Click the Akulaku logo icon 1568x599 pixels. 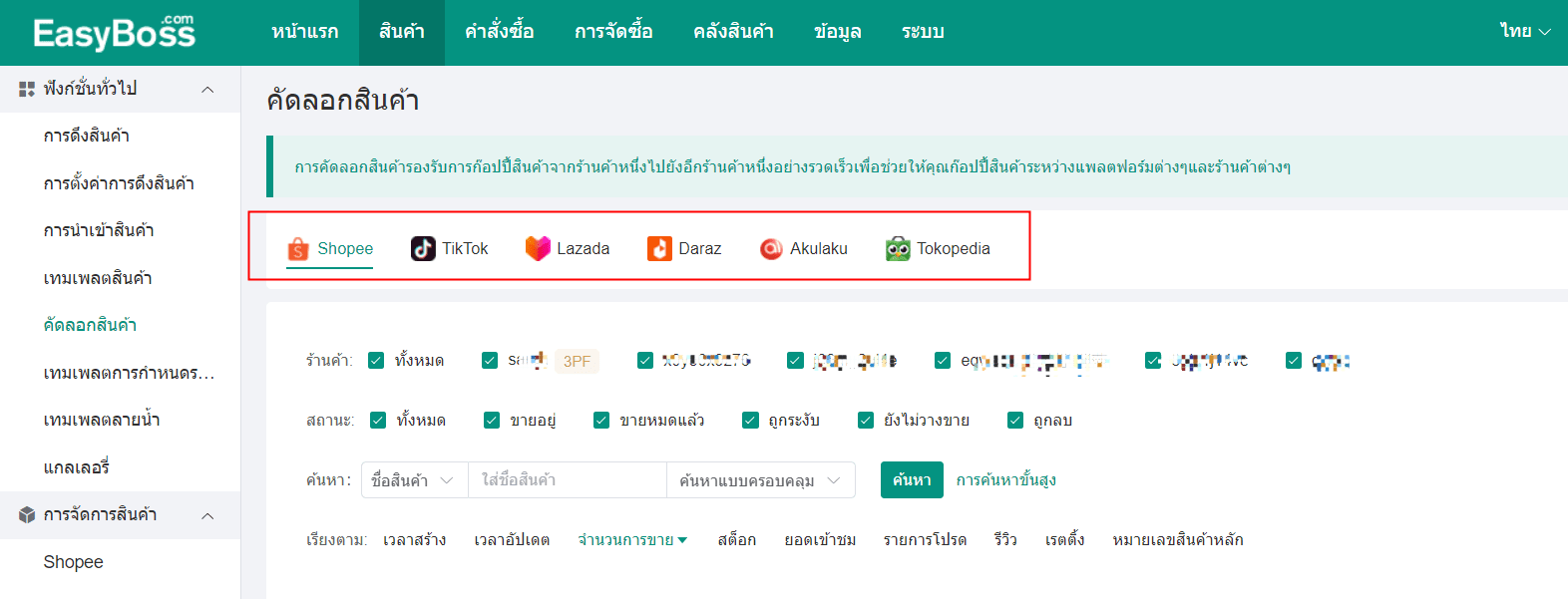click(771, 248)
